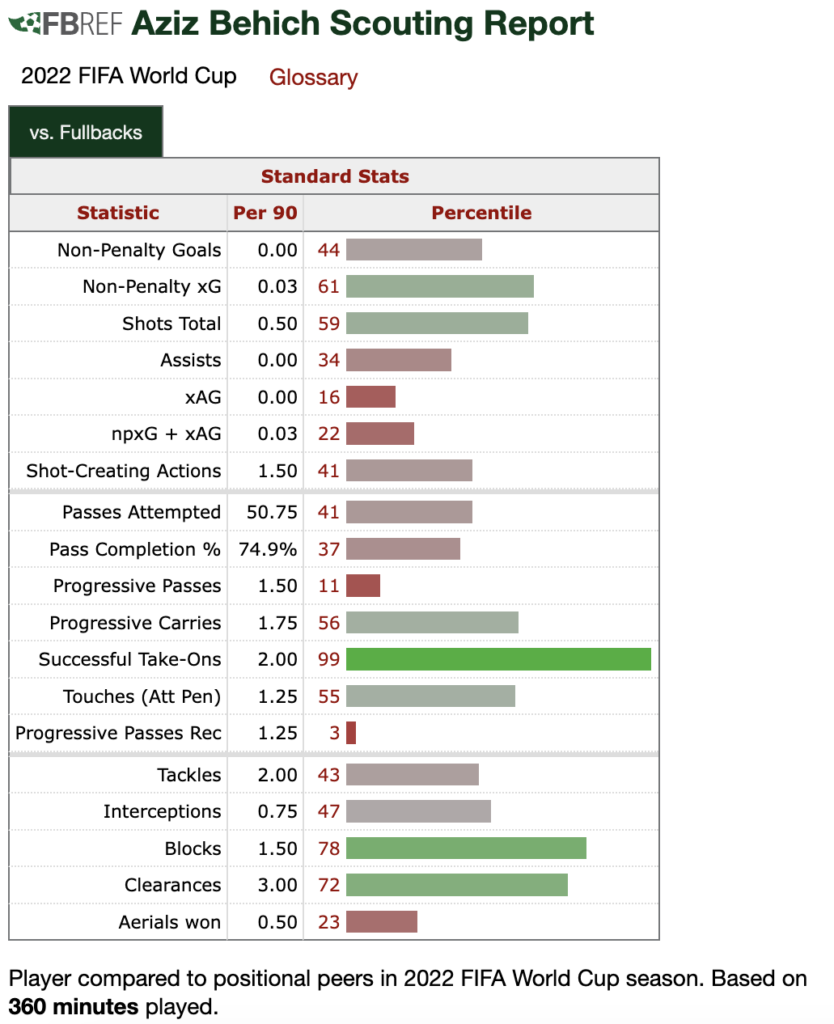Click the Statistic column header
The width and height of the screenshot is (834, 1024).
(118, 213)
